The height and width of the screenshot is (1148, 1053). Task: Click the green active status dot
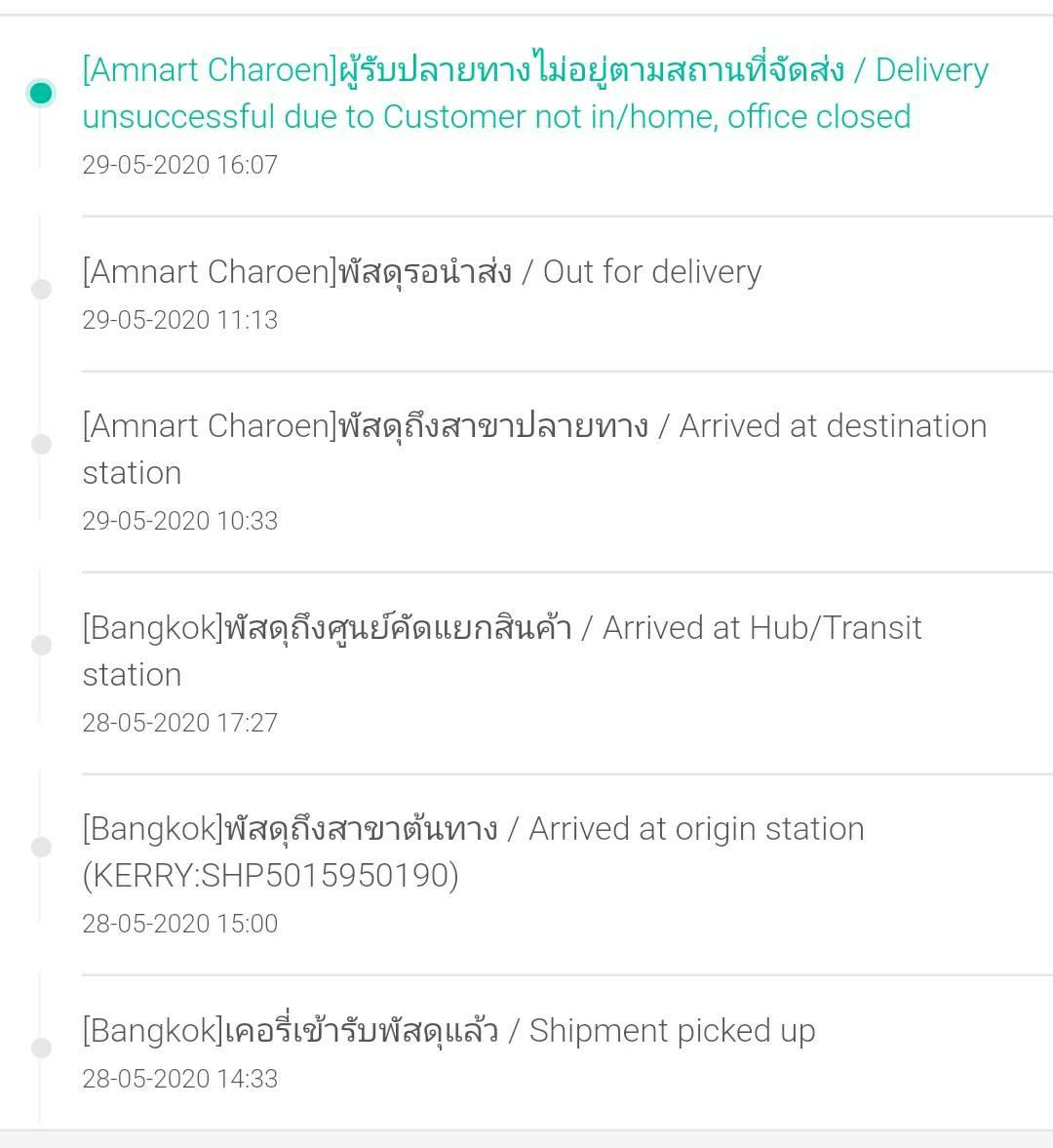(41, 93)
